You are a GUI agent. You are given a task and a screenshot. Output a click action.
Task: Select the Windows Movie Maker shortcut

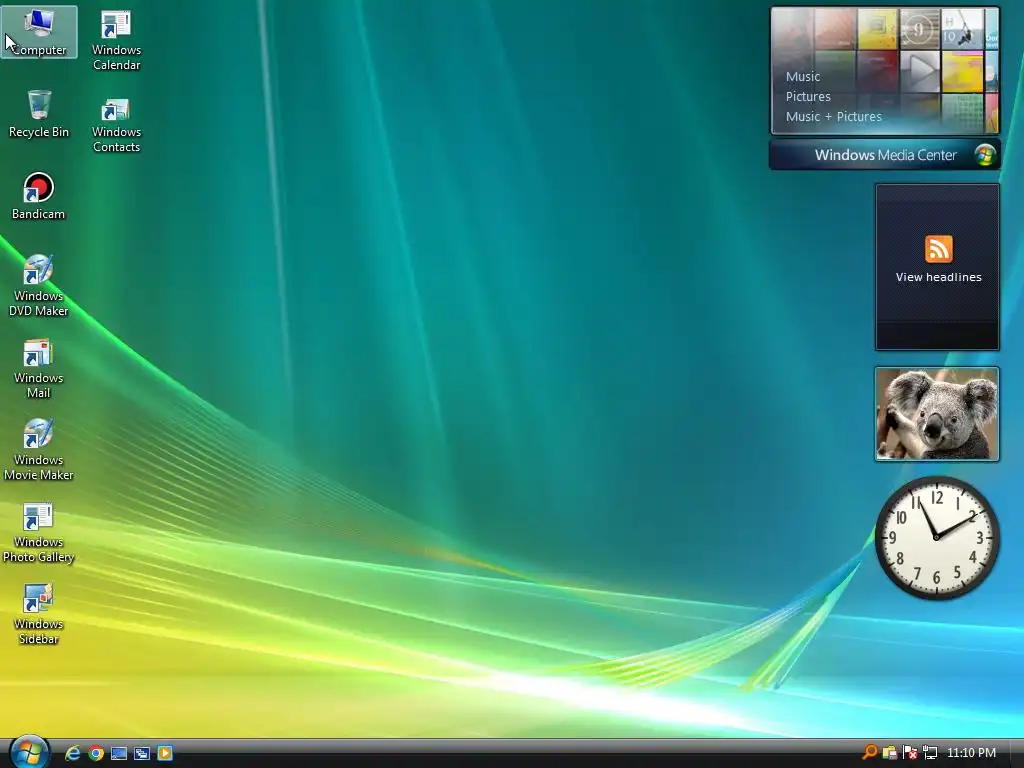39,449
